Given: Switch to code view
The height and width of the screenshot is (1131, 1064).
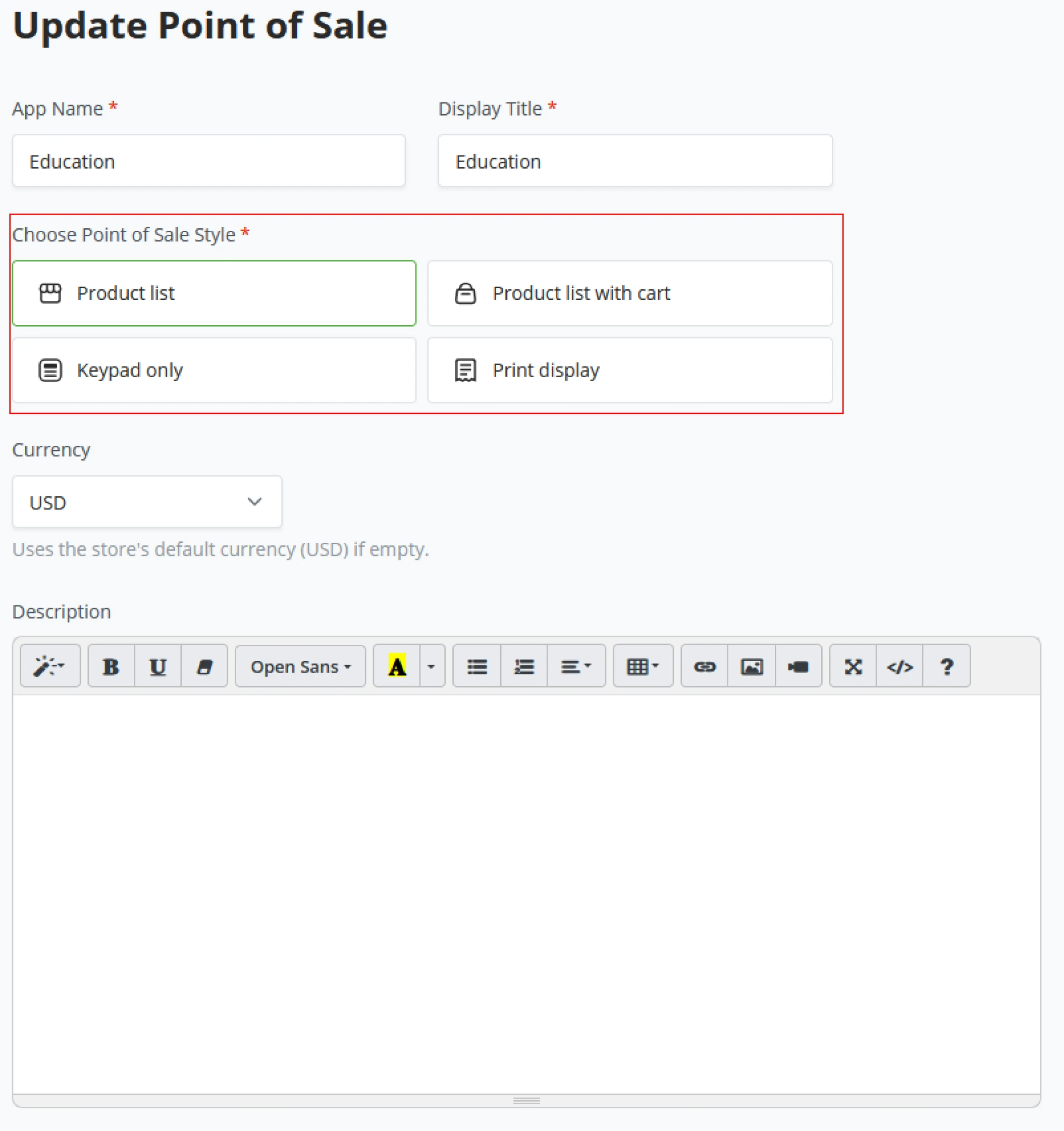Looking at the screenshot, I should (x=899, y=666).
